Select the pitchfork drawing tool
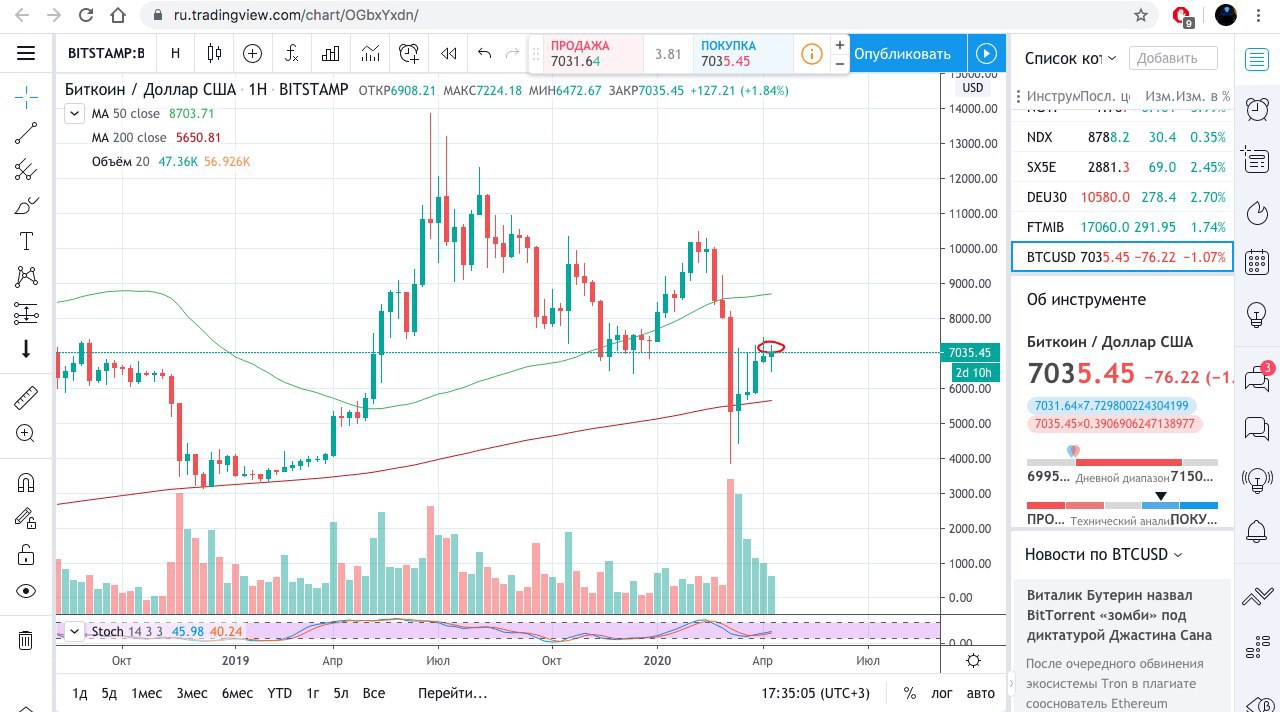Viewport: 1280px width, 712px height. [26, 169]
